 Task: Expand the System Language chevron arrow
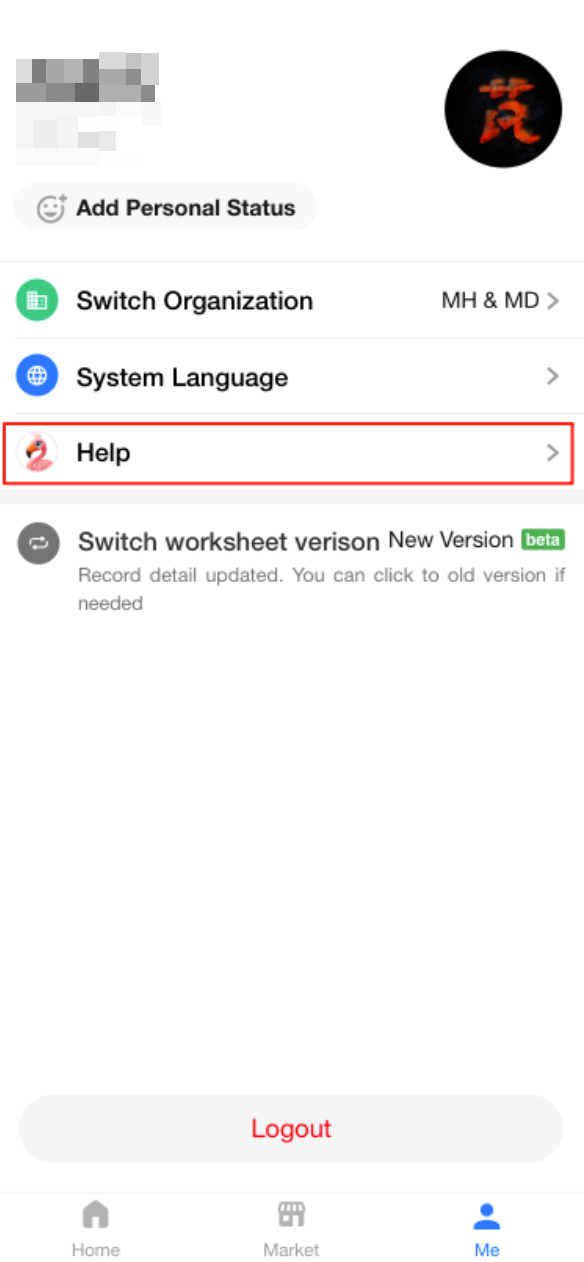tap(553, 377)
